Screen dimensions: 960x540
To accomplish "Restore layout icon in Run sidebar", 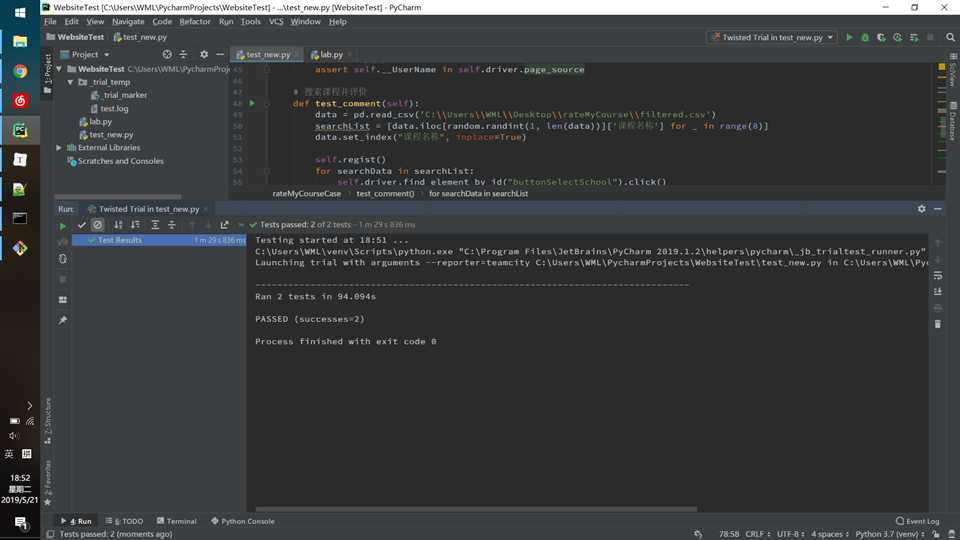I will coord(62,300).
